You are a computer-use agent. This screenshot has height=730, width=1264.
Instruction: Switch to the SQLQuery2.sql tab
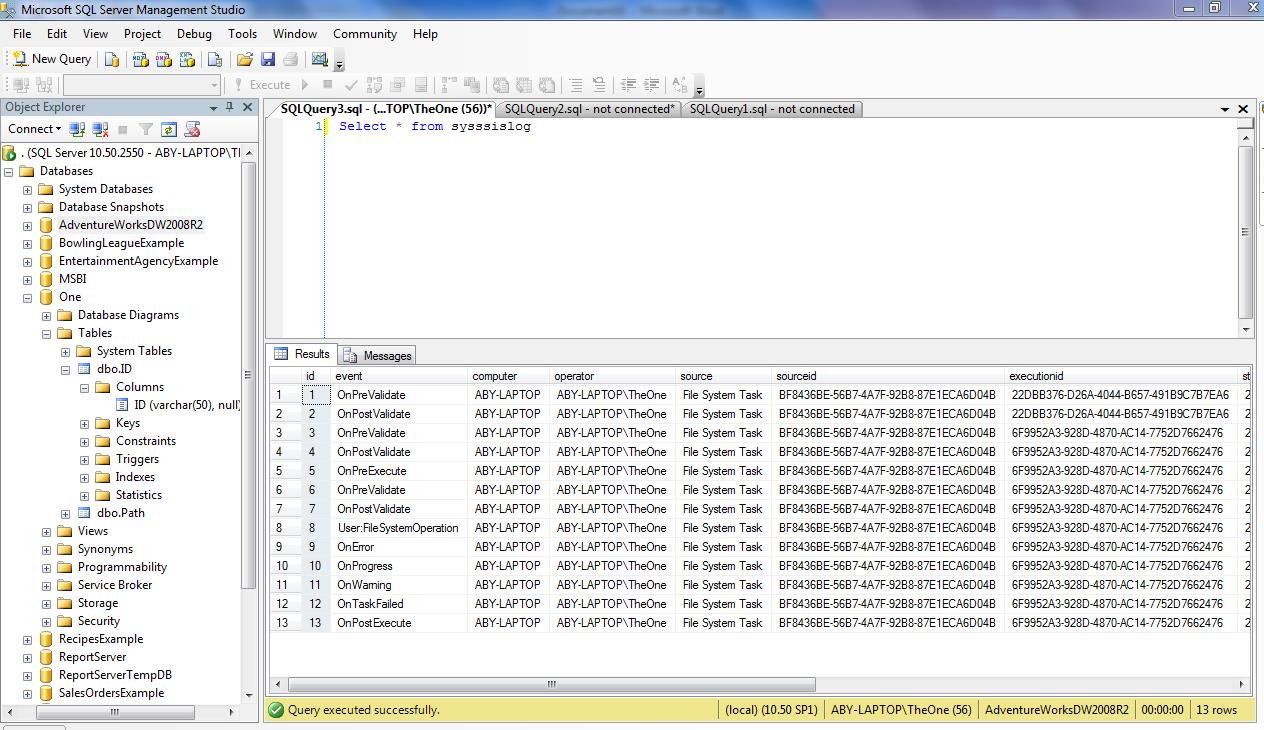click(589, 109)
